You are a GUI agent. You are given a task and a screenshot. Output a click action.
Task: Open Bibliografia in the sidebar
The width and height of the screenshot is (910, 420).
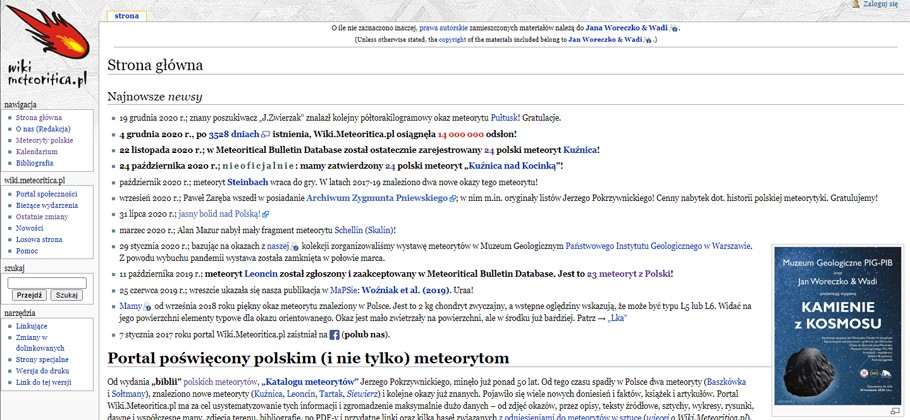pyautogui.click(x=34, y=164)
